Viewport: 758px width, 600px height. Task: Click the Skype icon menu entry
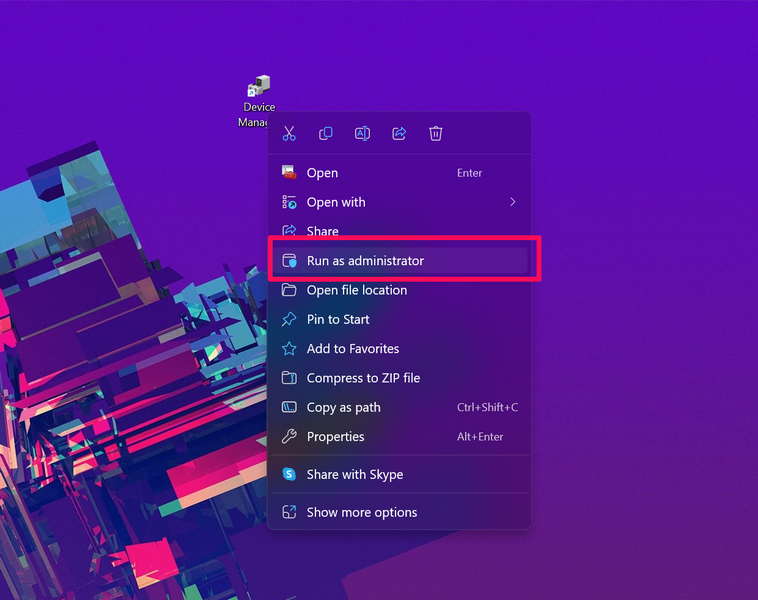[289, 475]
